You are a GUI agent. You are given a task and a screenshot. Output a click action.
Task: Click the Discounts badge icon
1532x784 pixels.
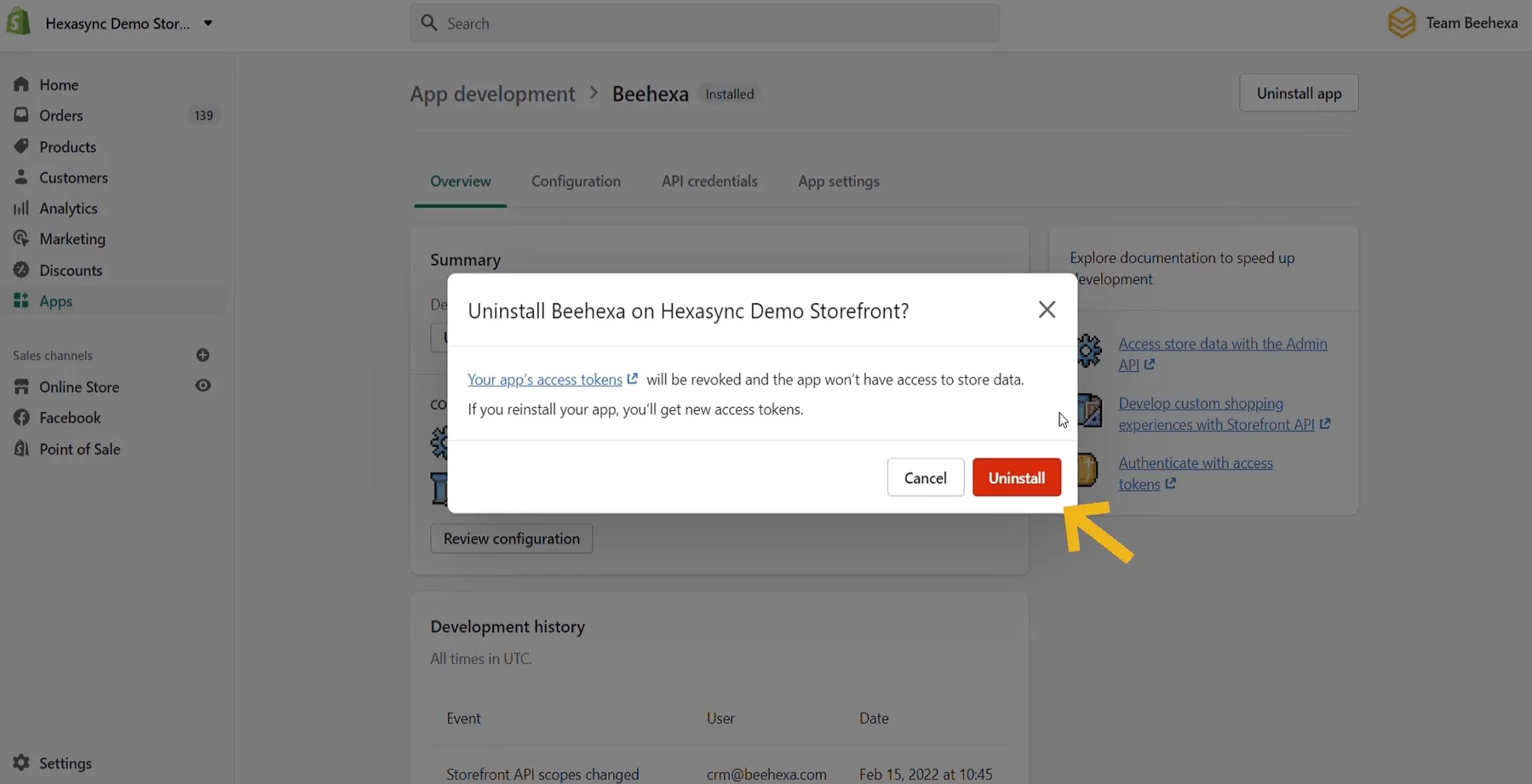(21, 270)
